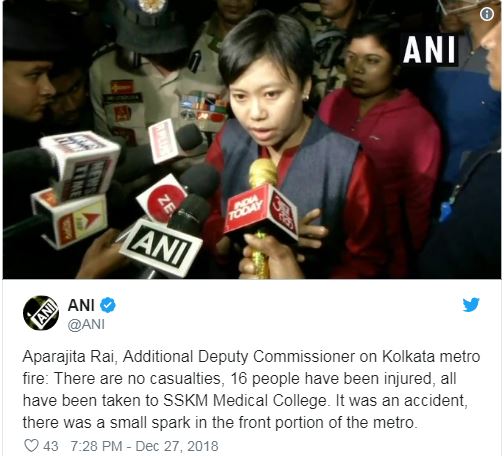Viewport: 504px width, 456px height.
Task: Click the tweet text paragraph body
Action: (x=252, y=390)
